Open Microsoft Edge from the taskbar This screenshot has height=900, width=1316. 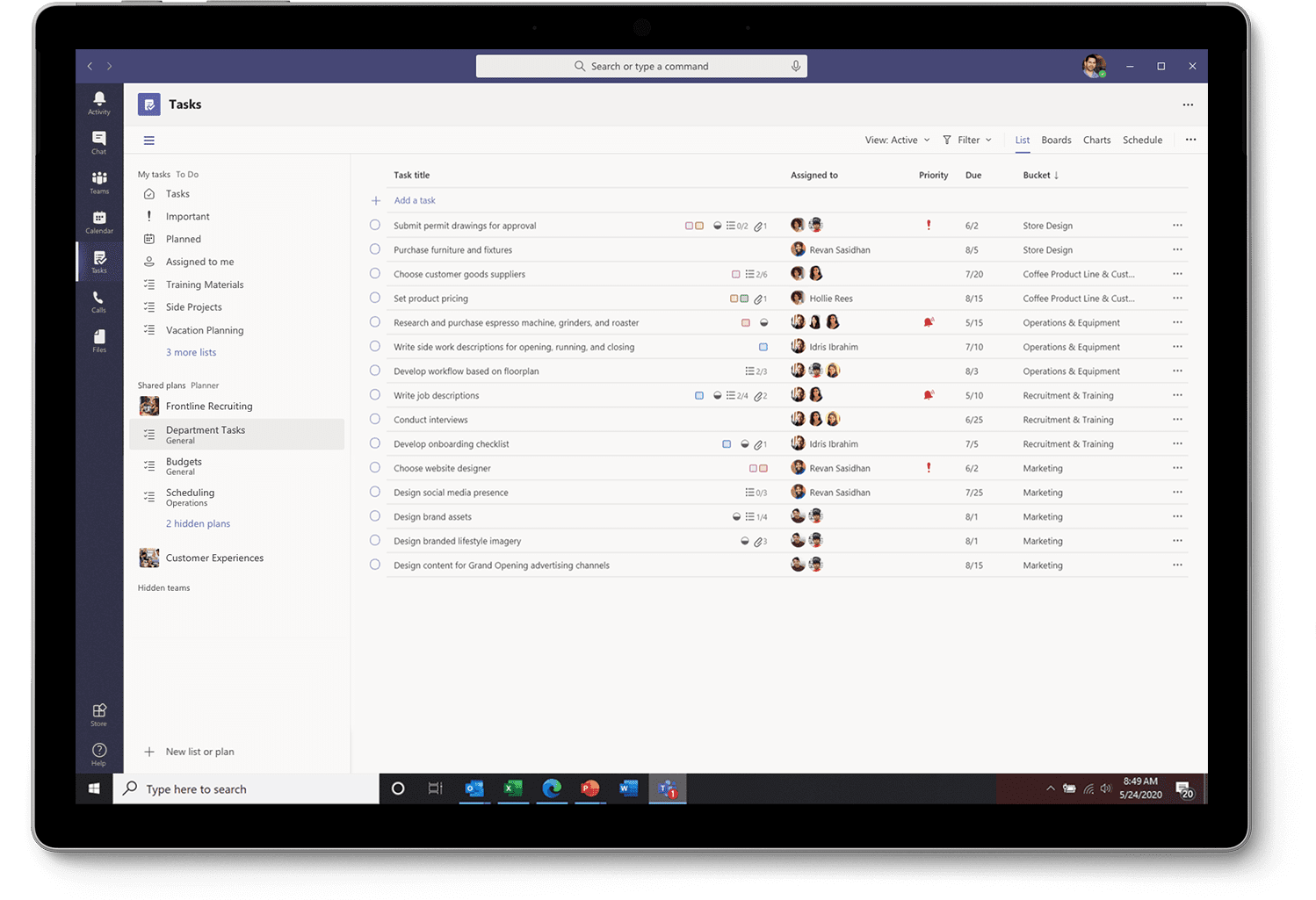(552, 788)
